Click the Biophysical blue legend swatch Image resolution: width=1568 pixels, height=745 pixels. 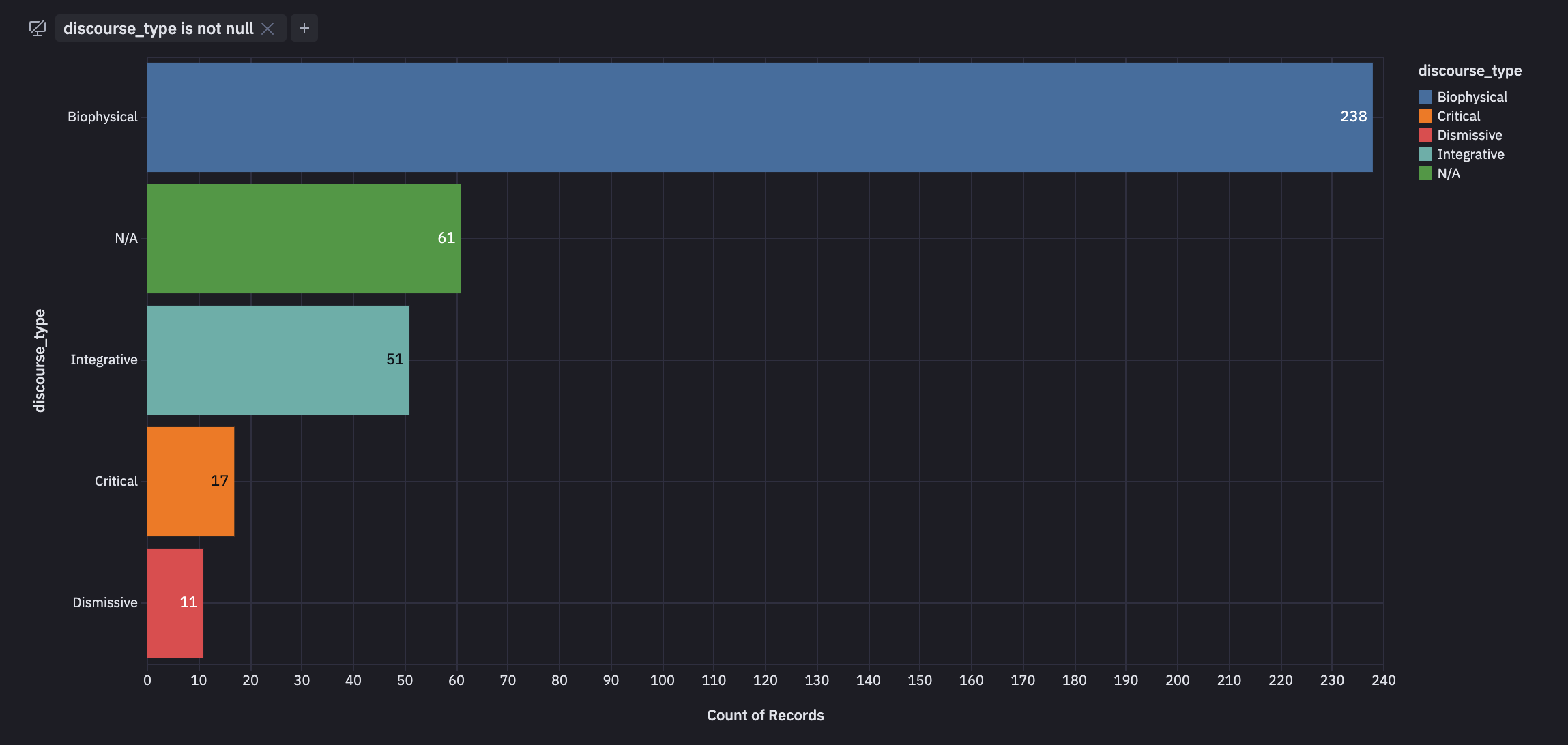(1425, 97)
